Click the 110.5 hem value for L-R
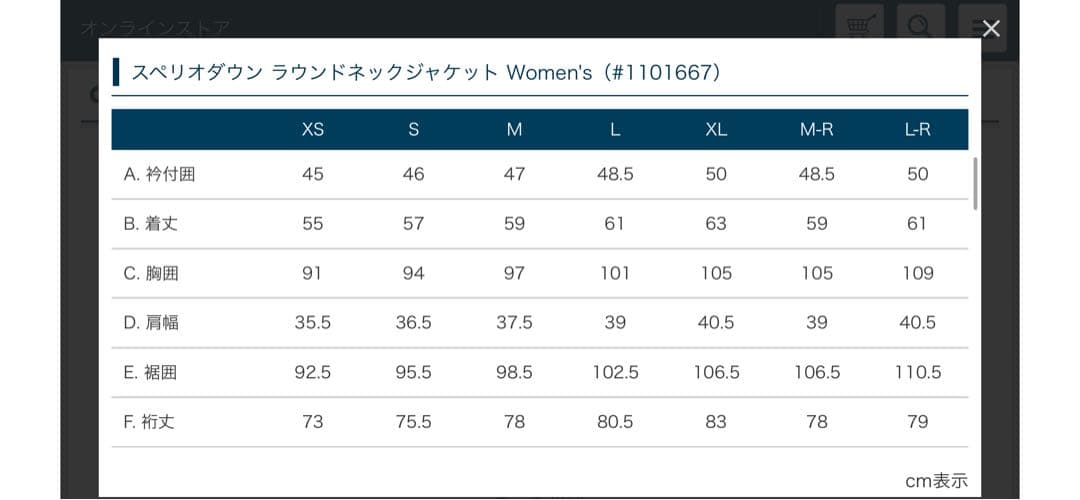 [917, 373]
